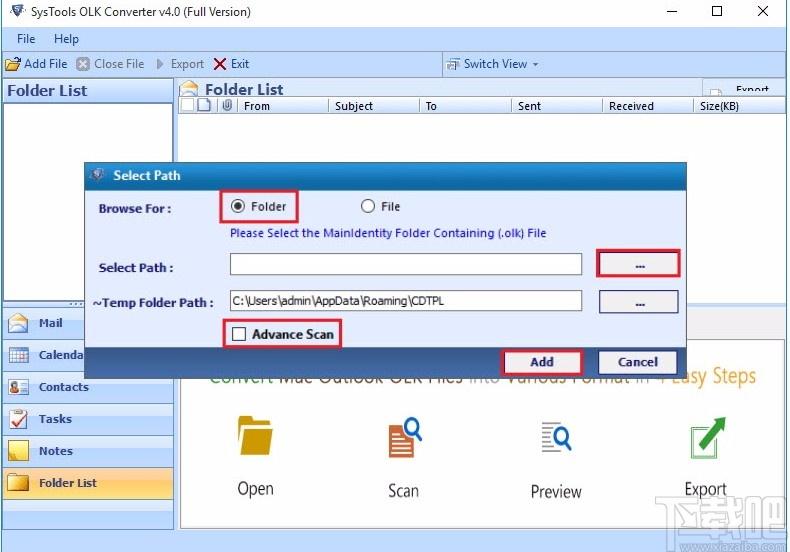Open the Mail section icon in sidebar
The image size is (790, 552).
18,323
